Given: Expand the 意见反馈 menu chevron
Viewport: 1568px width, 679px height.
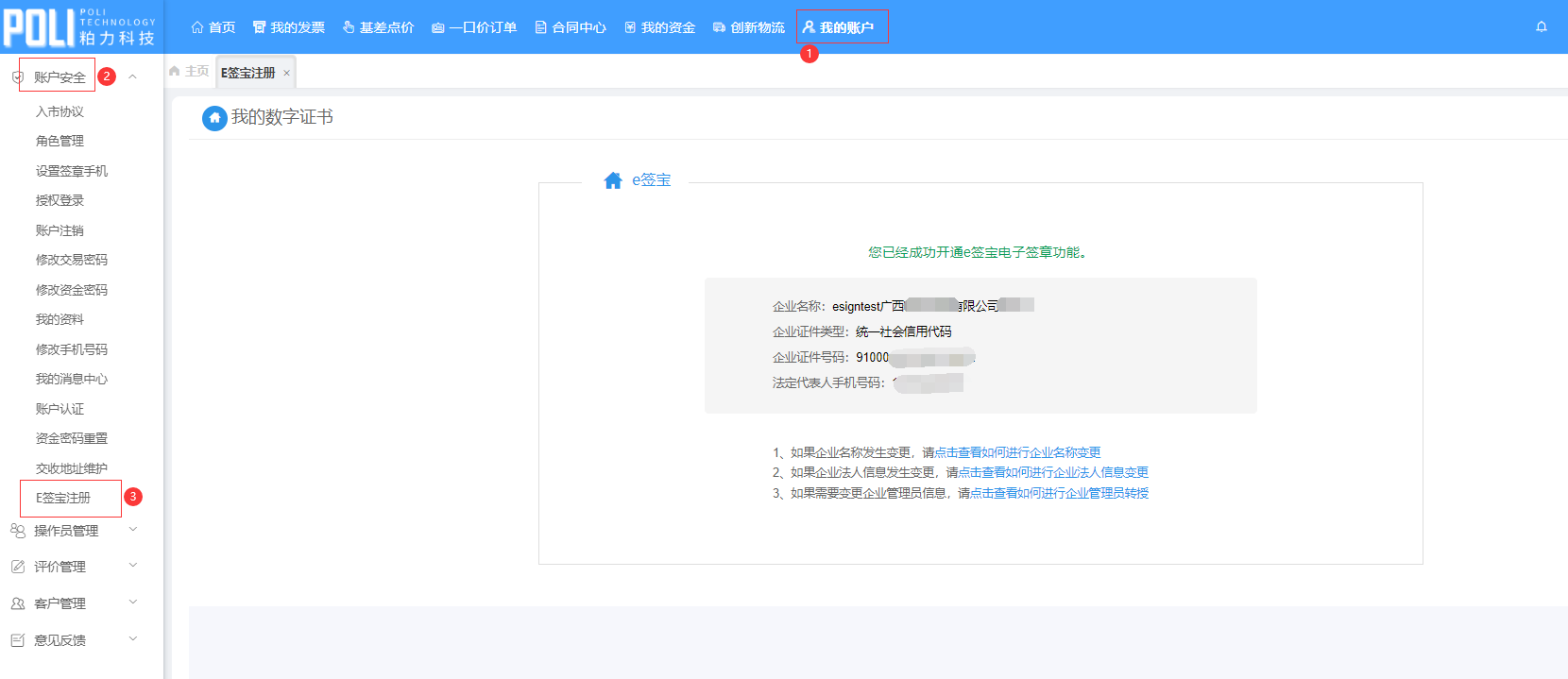Looking at the screenshot, I should (132, 638).
